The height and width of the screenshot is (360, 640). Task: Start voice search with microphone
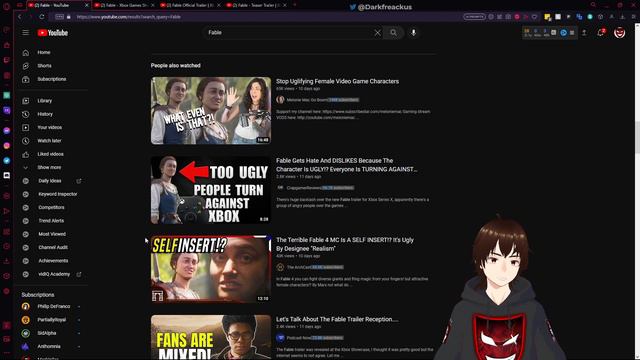[x=413, y=33]
